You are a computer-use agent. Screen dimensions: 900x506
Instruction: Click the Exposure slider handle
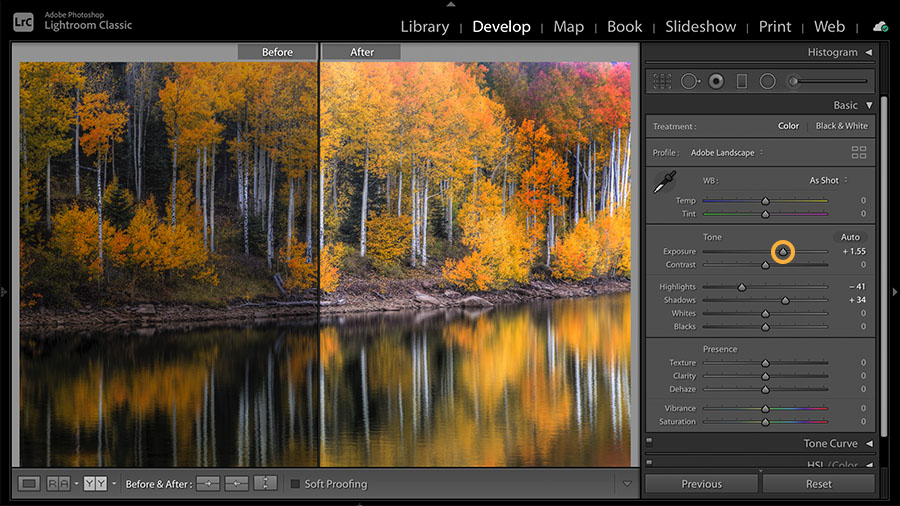[783, 252]
